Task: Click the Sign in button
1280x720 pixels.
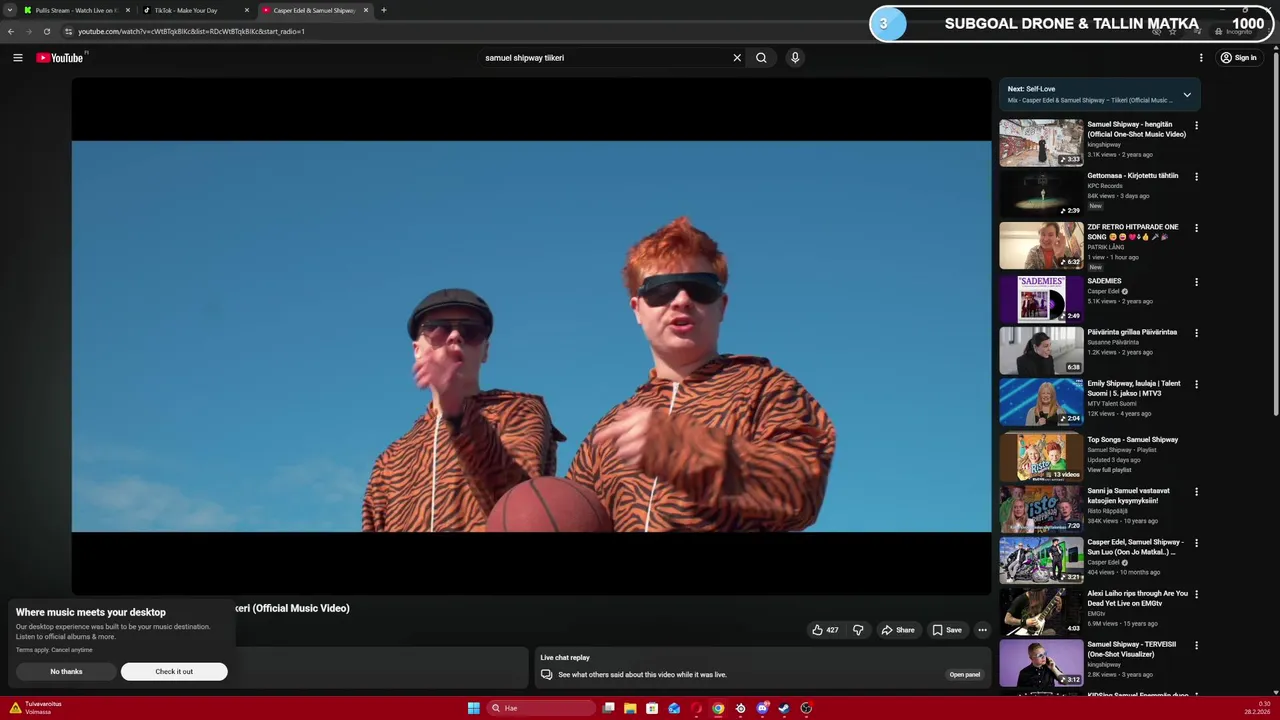Action: 1238,58
